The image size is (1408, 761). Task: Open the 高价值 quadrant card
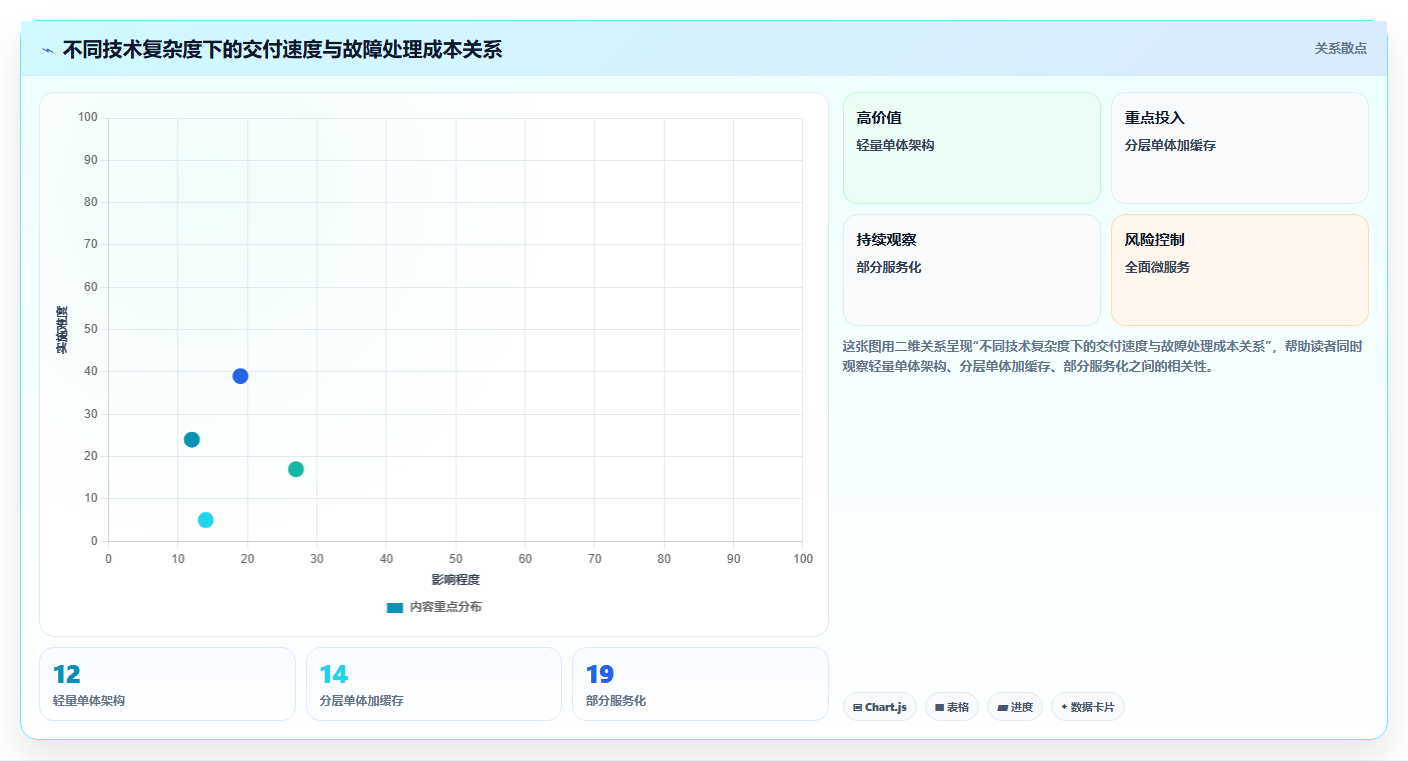[972, 148]
